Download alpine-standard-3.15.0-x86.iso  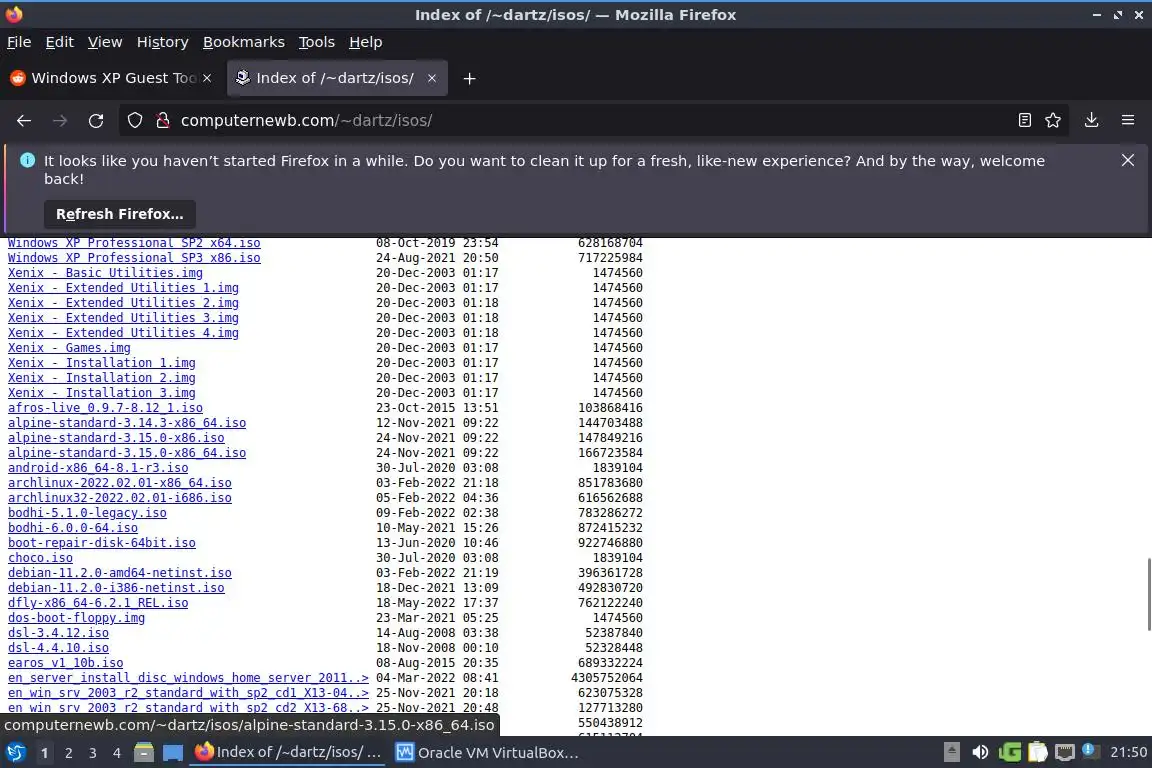(x=116, y=438)
